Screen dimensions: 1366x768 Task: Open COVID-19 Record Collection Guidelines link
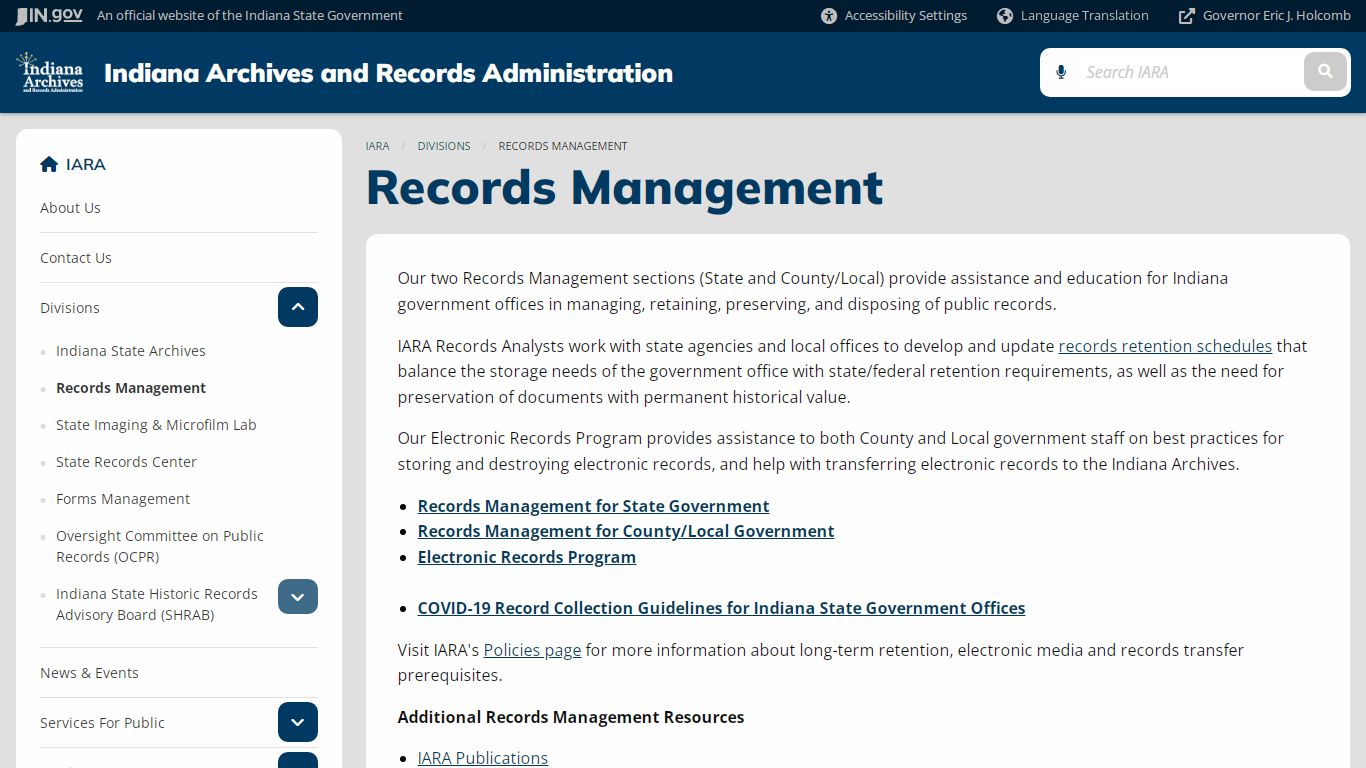[x=722, y=608]
